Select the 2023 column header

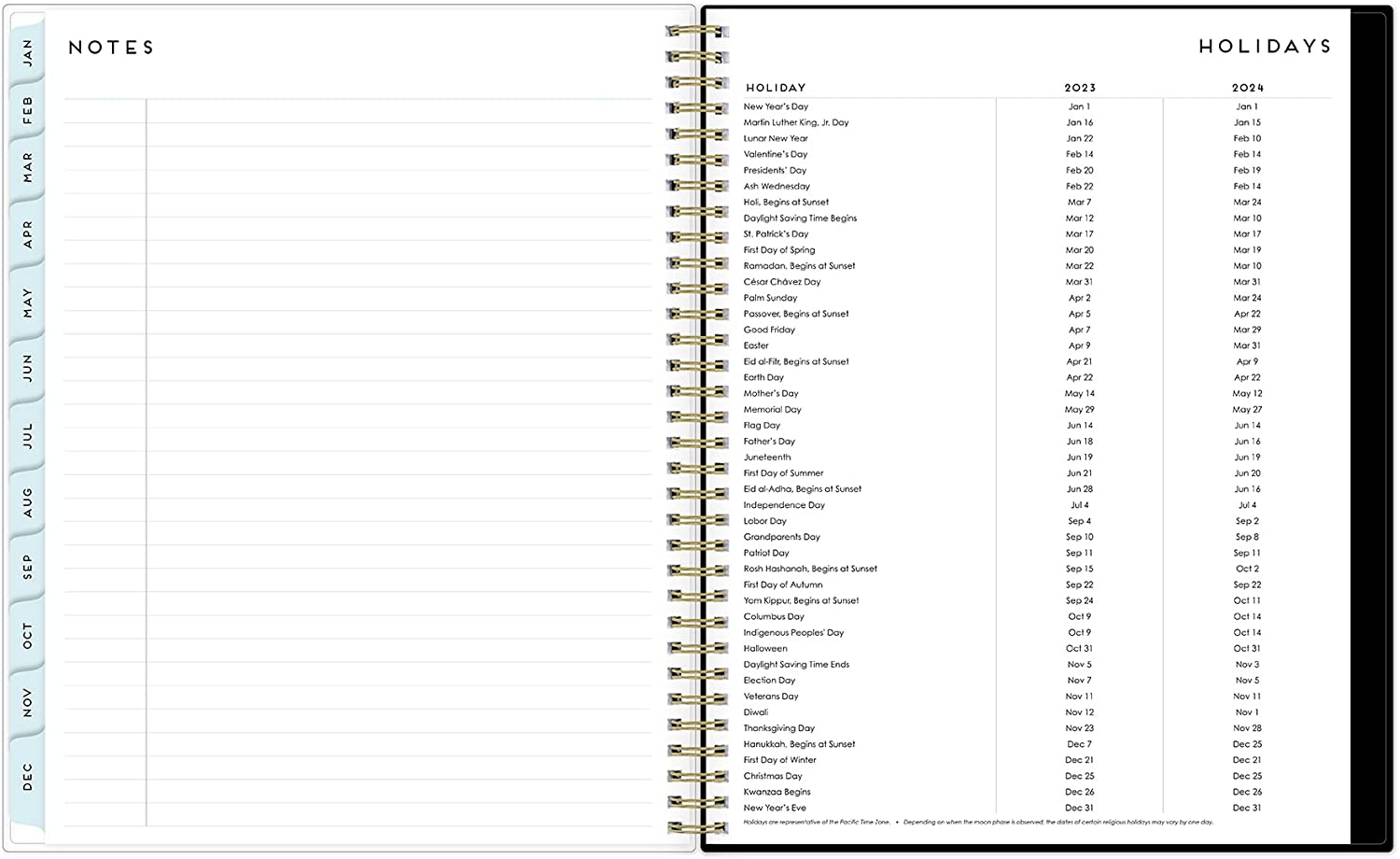pos(1080,88)
